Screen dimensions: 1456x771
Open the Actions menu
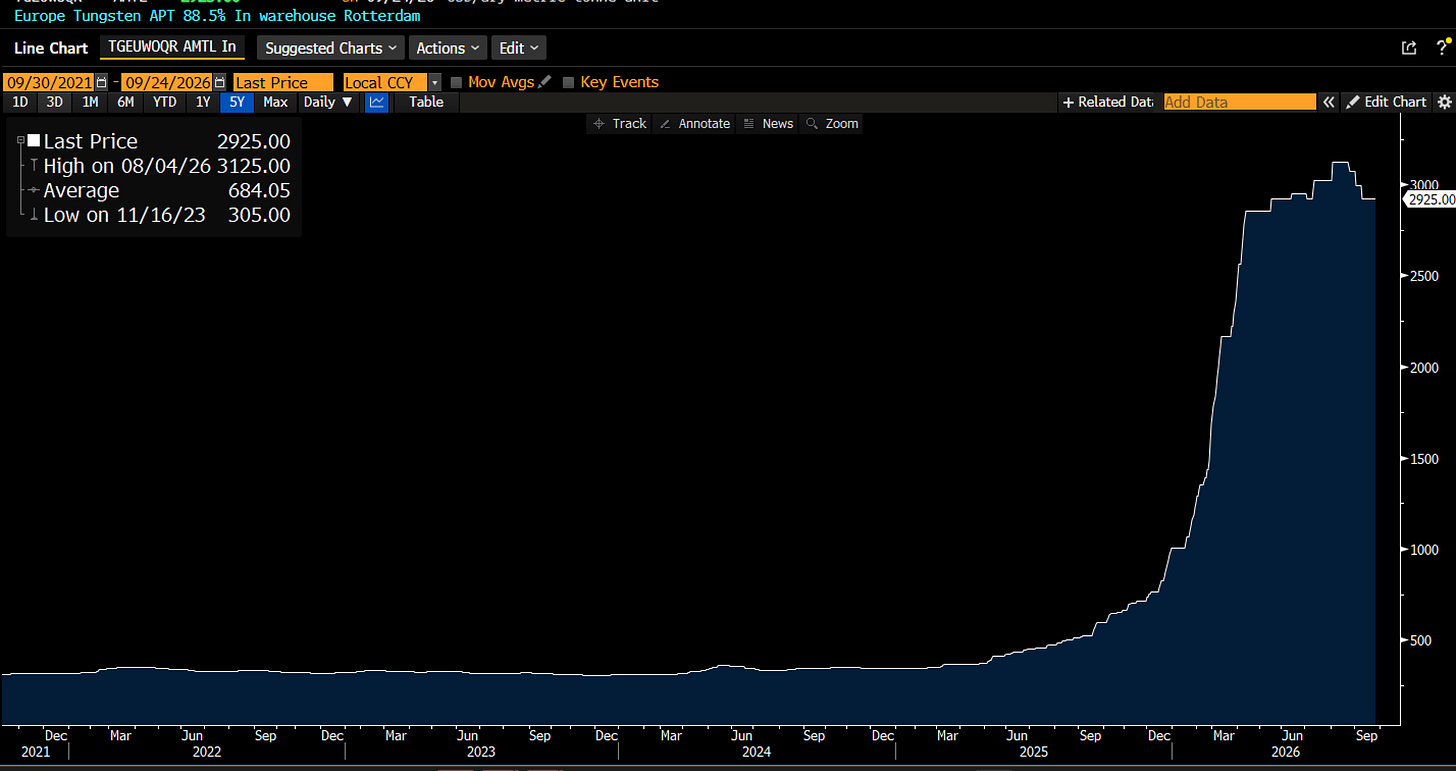click(447, 48)
